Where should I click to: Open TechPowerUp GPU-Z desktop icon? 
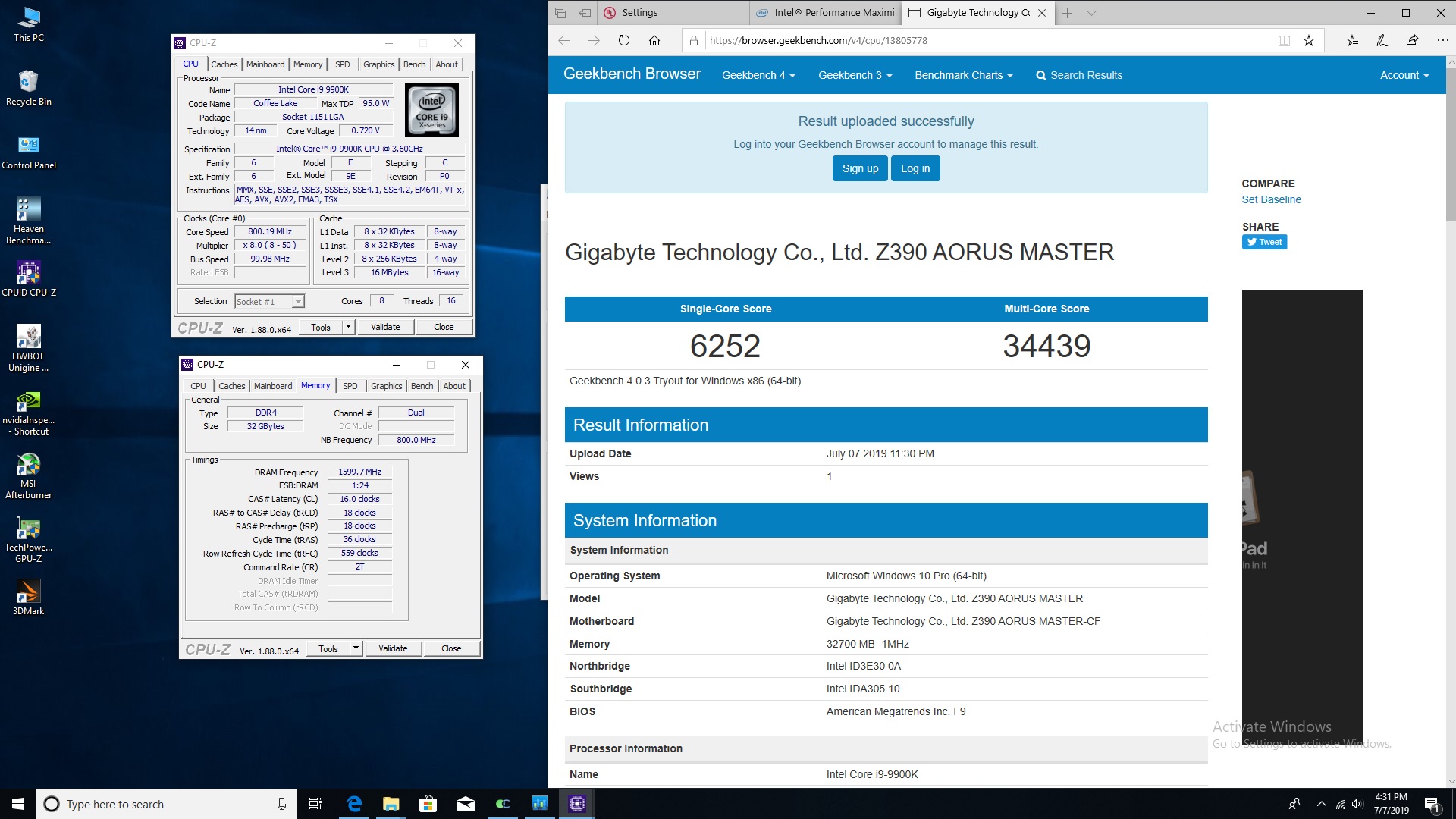(29, 540)
